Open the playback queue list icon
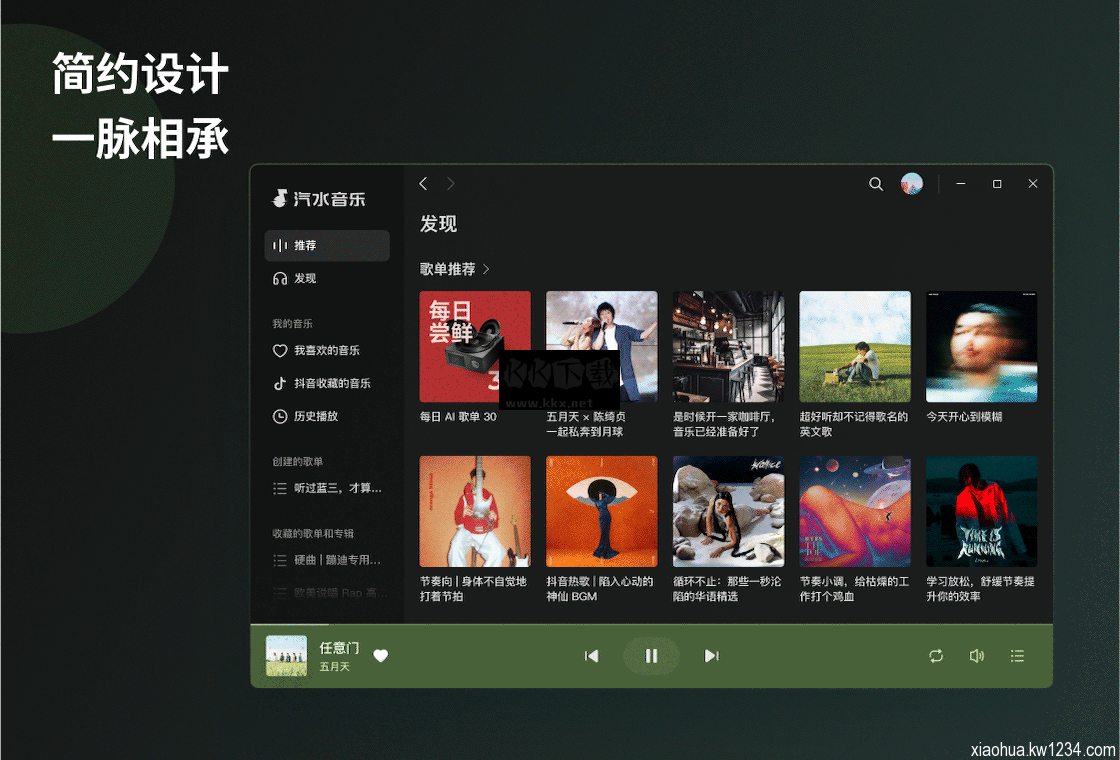This screenshot has height=760, width=1120. (x=1017, y=656)
